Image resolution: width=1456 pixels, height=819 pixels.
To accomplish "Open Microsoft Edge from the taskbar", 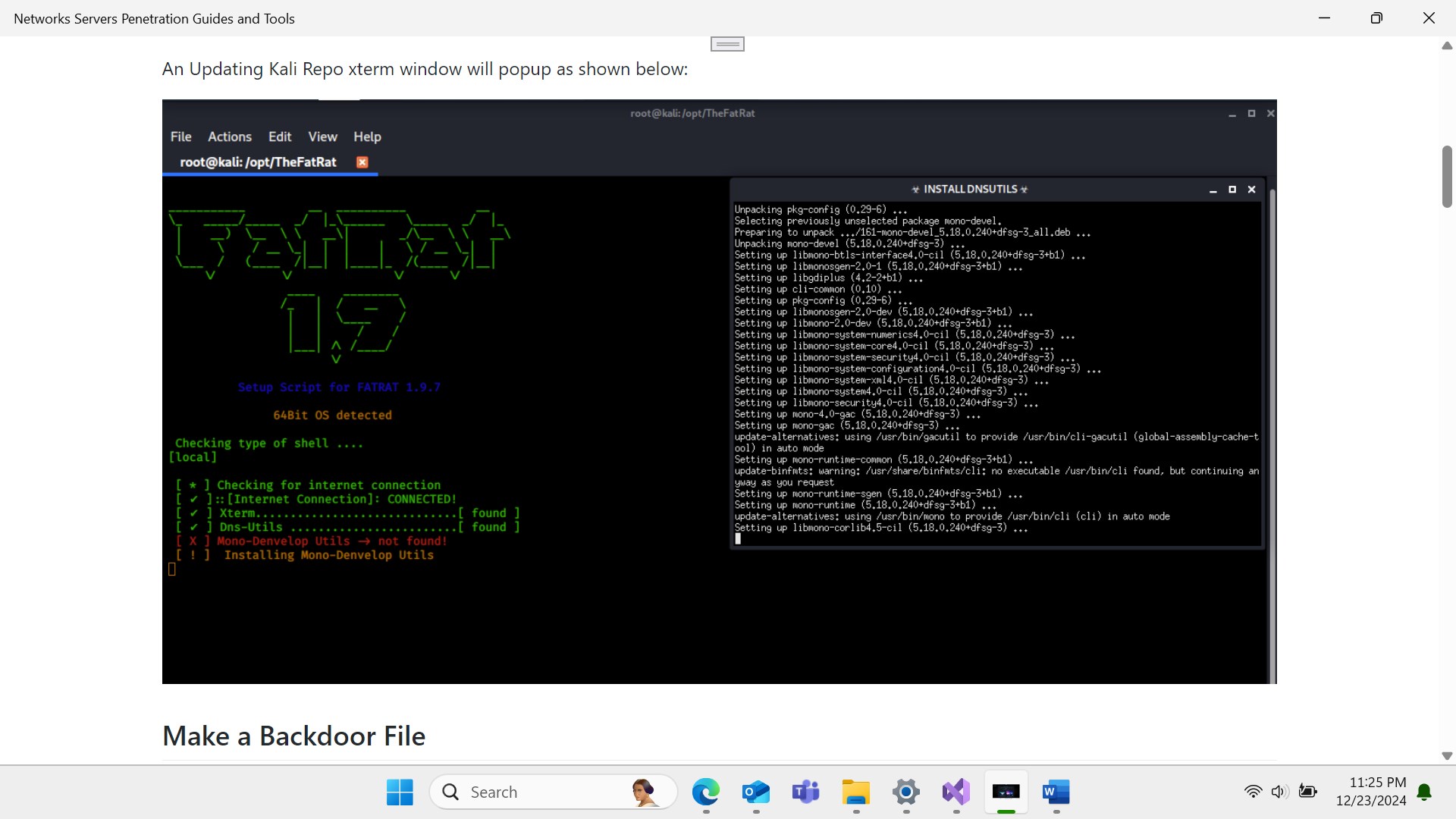I will (x=705, y=792).
